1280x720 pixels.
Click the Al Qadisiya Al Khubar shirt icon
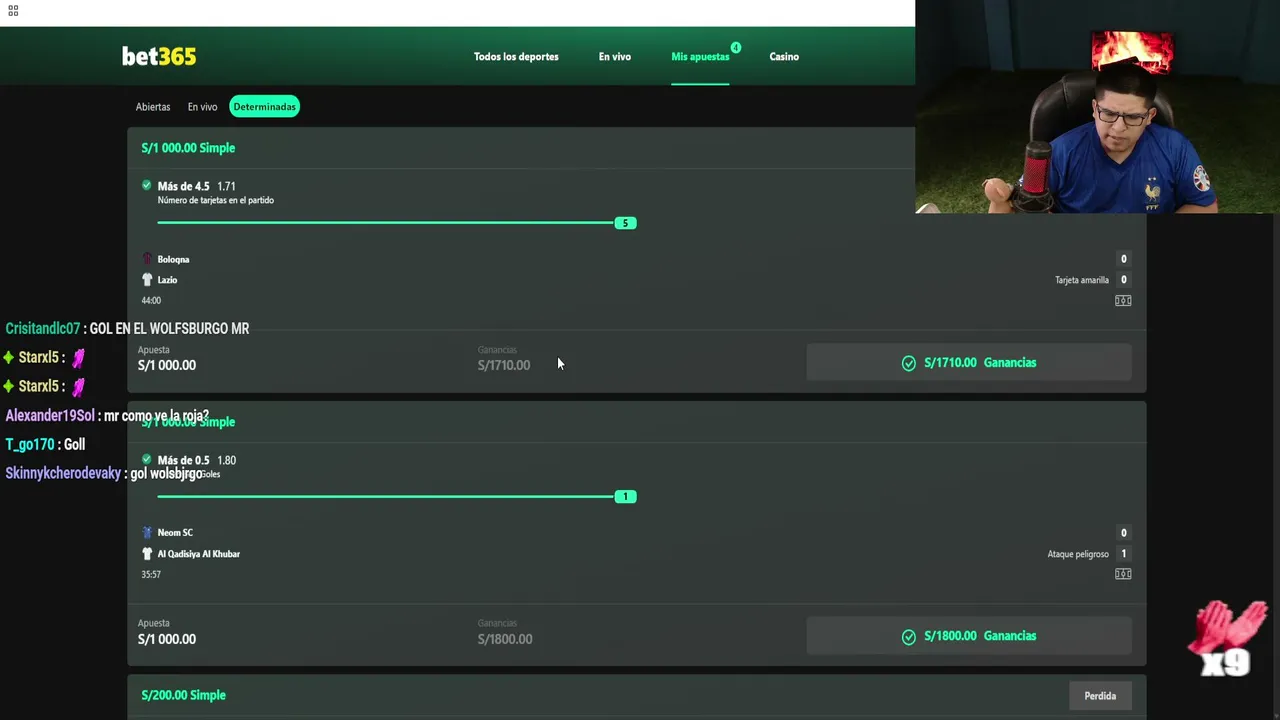click(x=147, y=554)
